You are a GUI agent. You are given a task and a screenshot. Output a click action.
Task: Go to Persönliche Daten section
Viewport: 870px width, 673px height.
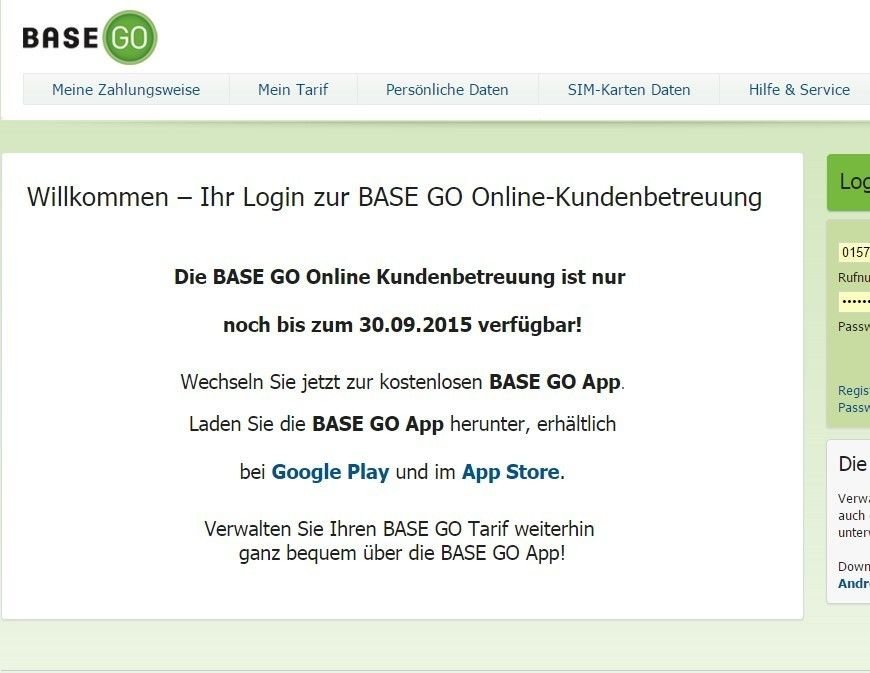point(447,89)
